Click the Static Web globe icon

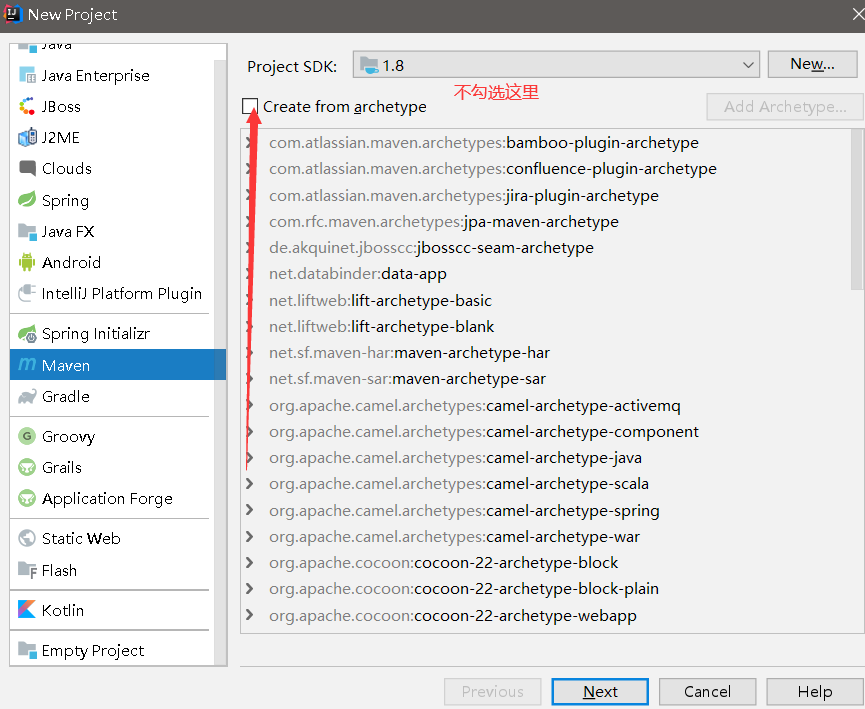point(27,538)
